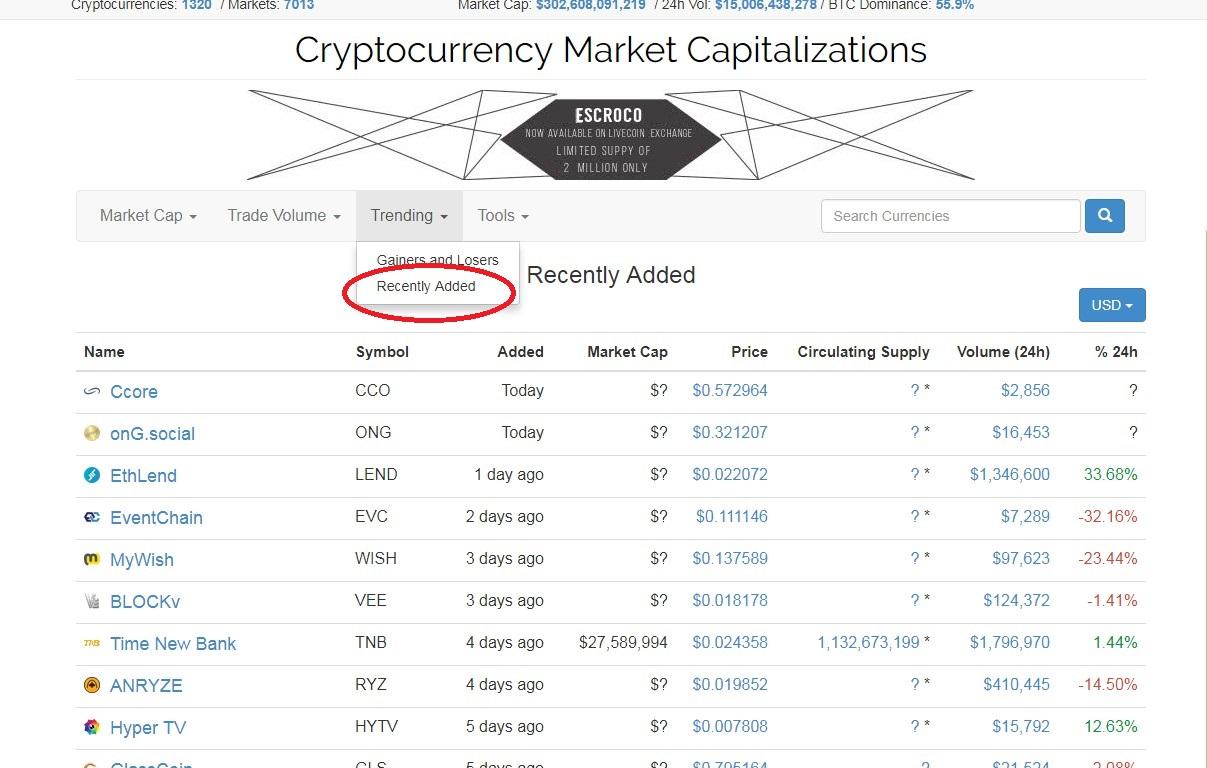Viewport: 1207px width, 768px height.
Task: Open Time New Bank volume $1,796,970 link
Action: (x=1010, y=643)
